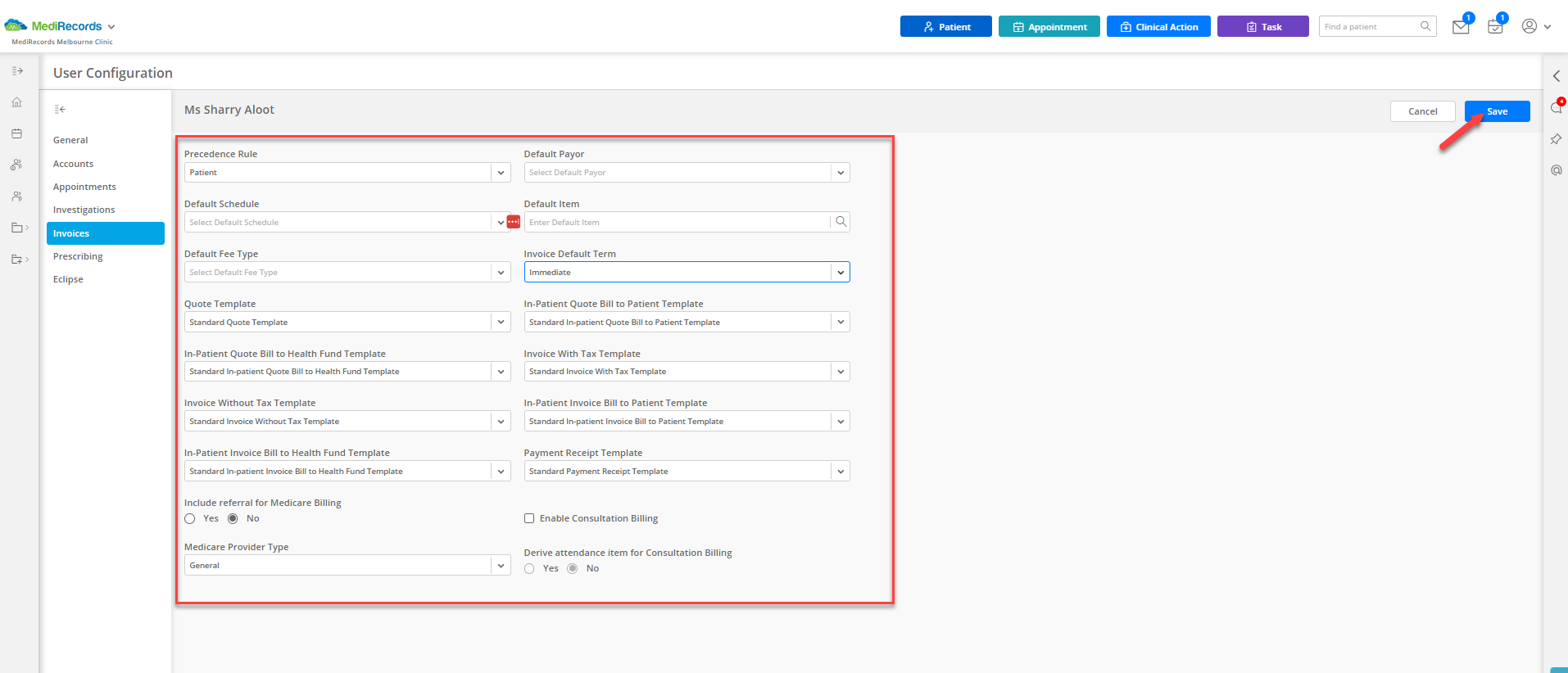Click the MediRecords cloud logo
Image resolution: width=1568 pixels, height=673 pixels.
(x=16, y=25)
